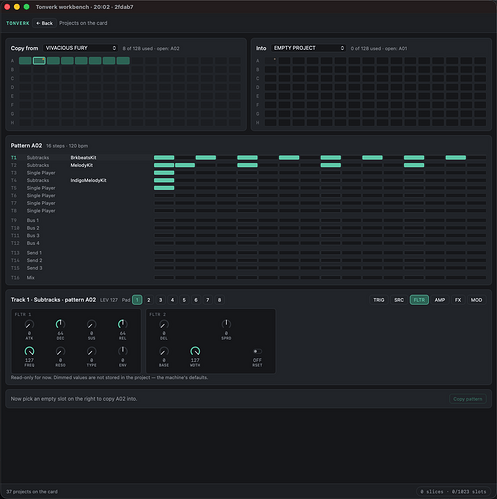Click the filter TYPE knob

91,351
